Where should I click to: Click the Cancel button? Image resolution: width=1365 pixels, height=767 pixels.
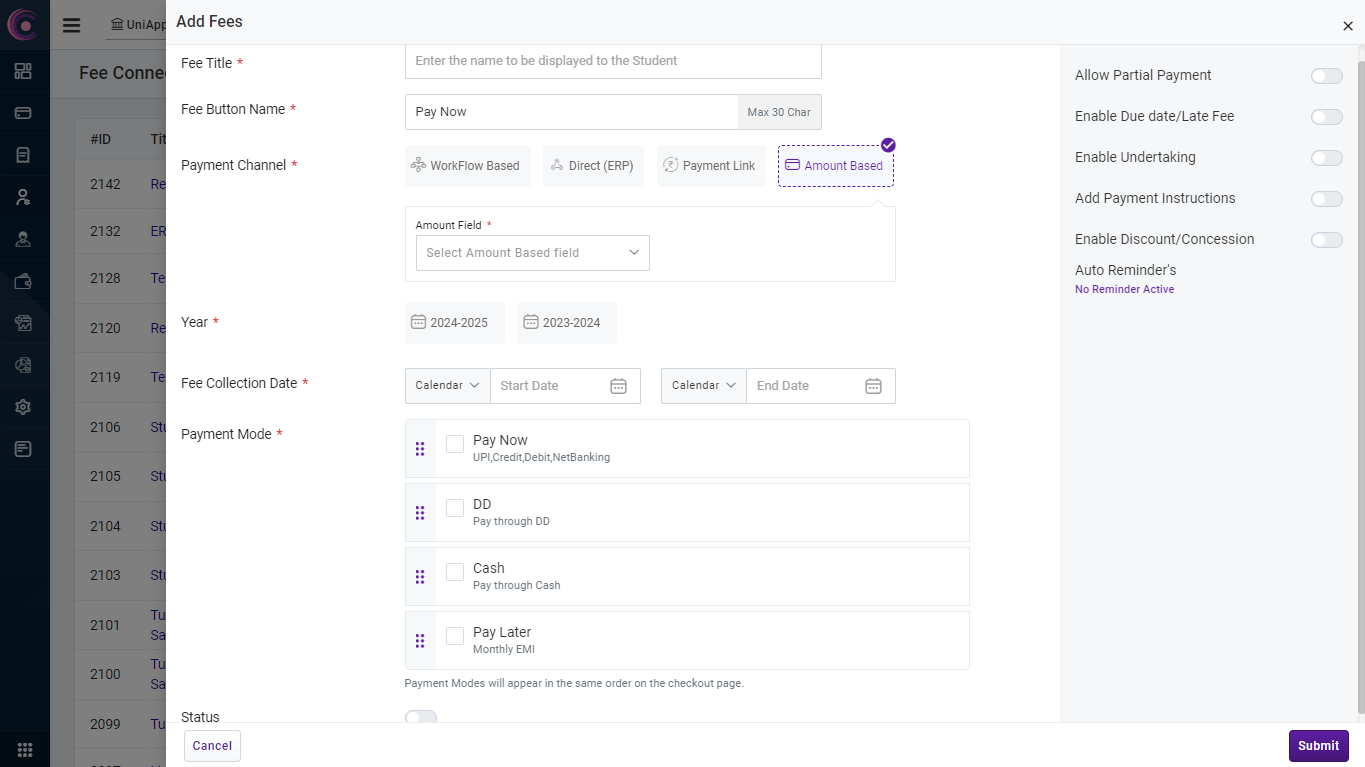click(212, 746)
